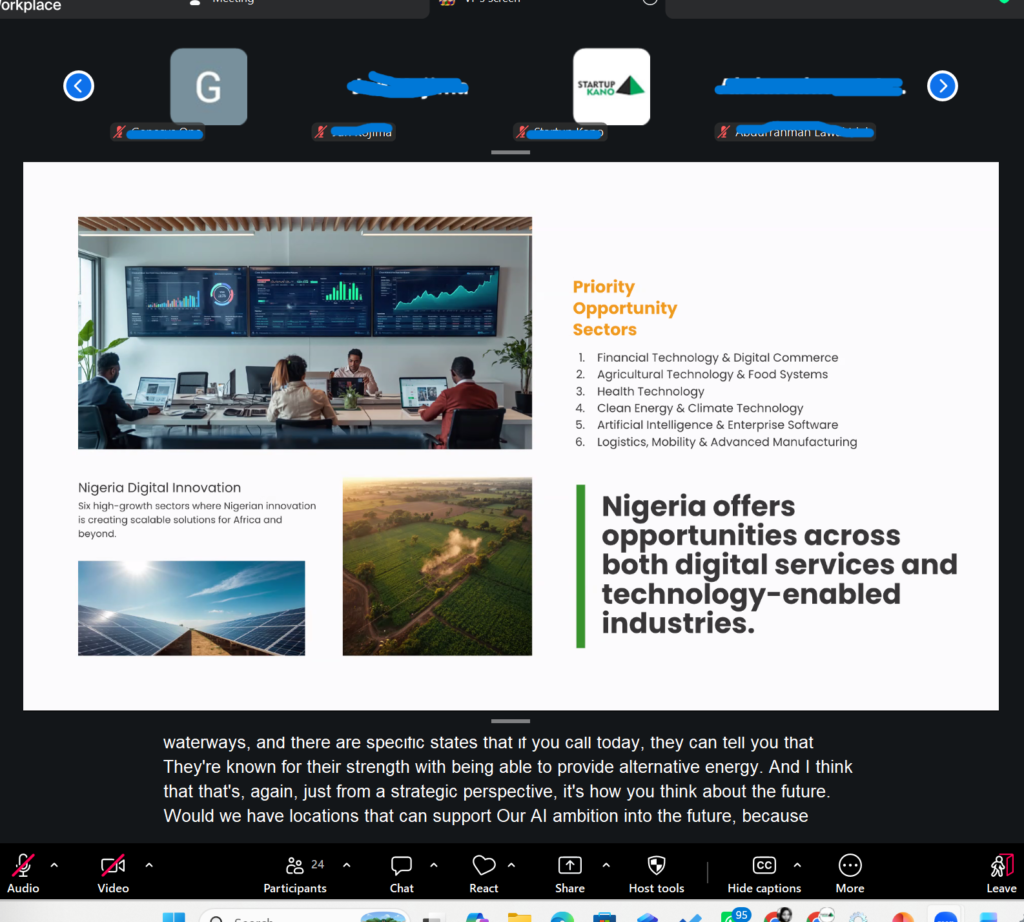The width and height of the screenshot is (1024, 922).
Task: Expand chat options chevron beside Chat
Action: click(434, 865)
